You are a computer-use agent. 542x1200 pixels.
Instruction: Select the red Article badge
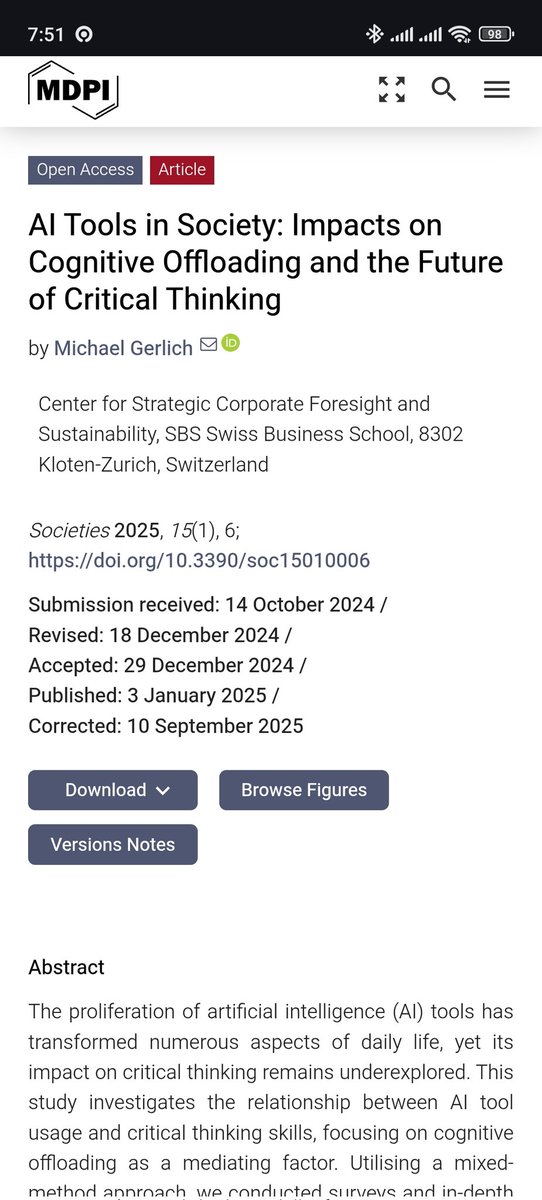click(182, 170)
